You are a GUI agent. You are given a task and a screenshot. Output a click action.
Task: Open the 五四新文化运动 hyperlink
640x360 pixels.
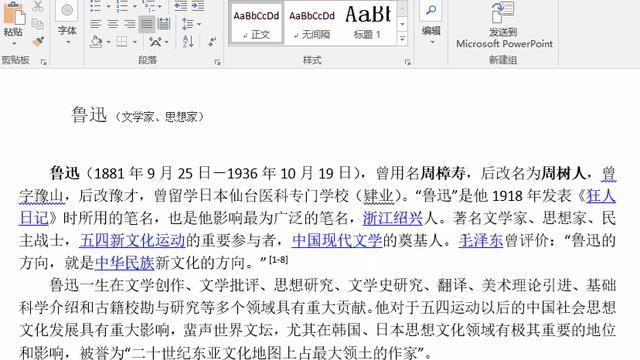(x=132, y=240)
